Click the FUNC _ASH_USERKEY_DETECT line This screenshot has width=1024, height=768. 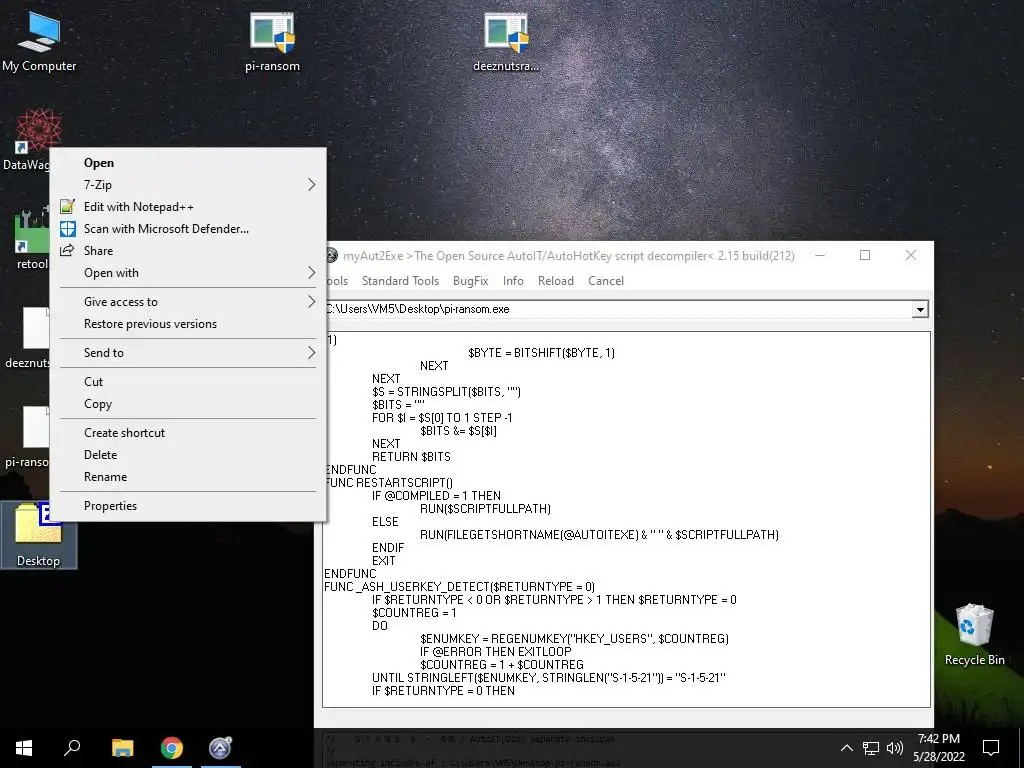point(460,586)
